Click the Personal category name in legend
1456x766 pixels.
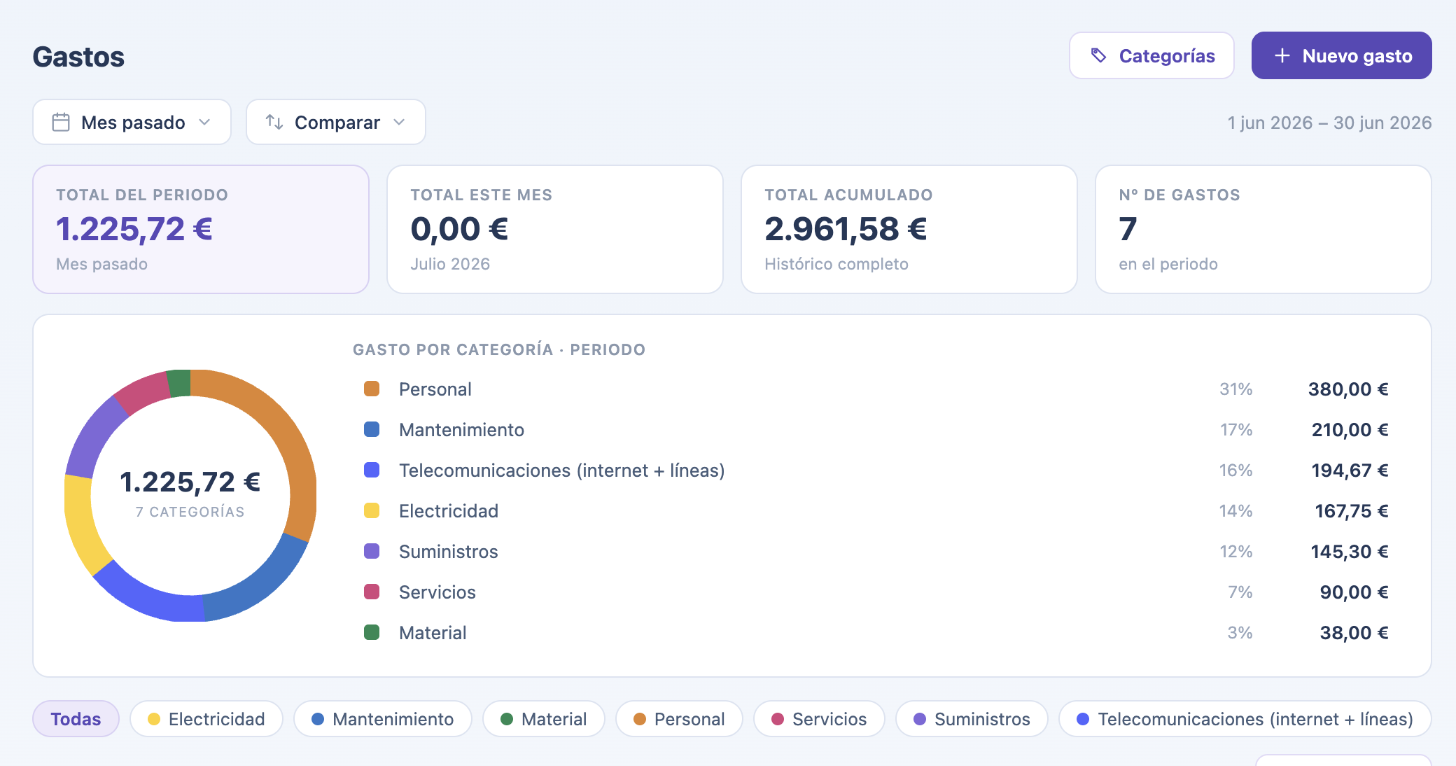tap(435, 389)
